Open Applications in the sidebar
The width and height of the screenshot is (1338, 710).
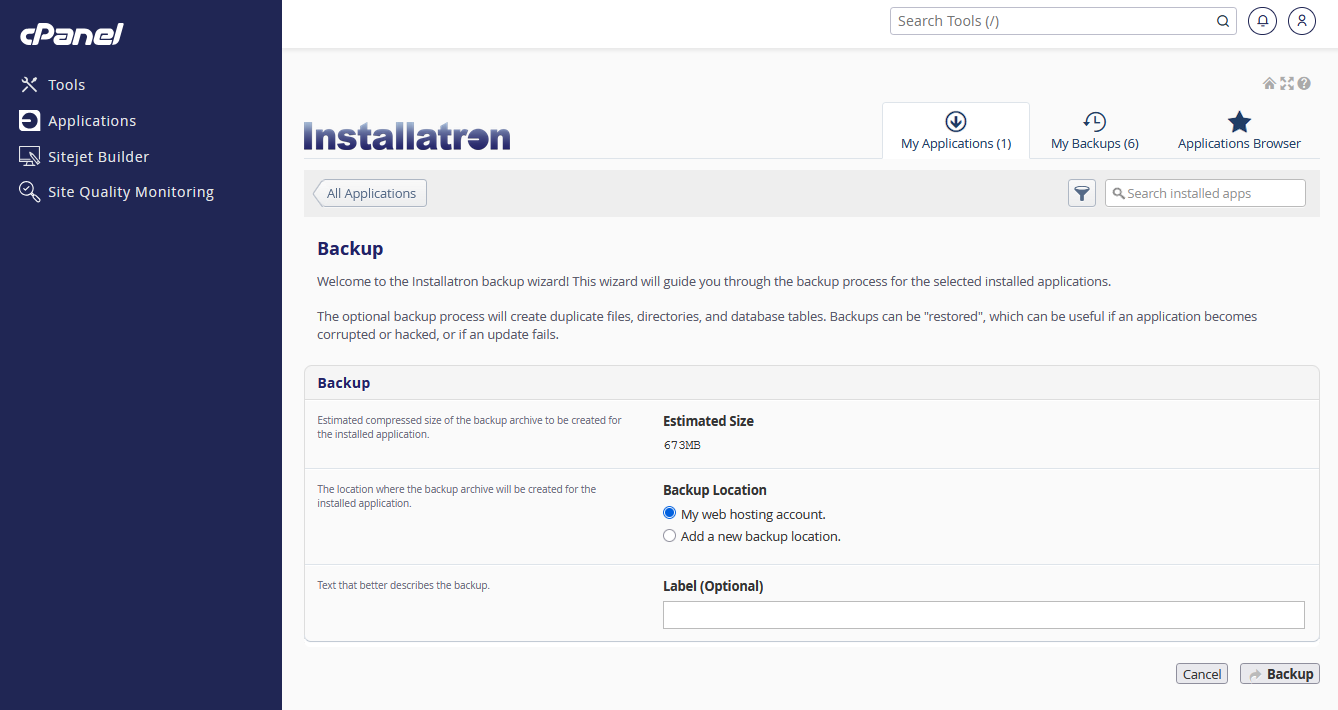[78, 121]
